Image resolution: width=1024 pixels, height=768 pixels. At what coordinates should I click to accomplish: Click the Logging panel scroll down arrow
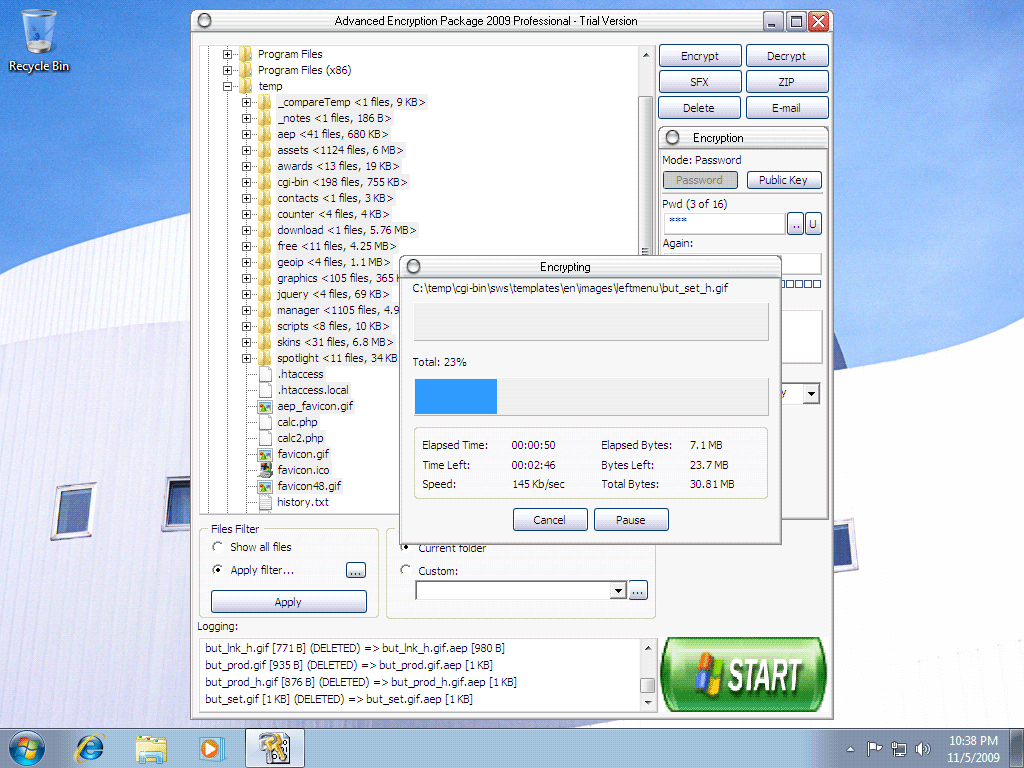(648, 703)
